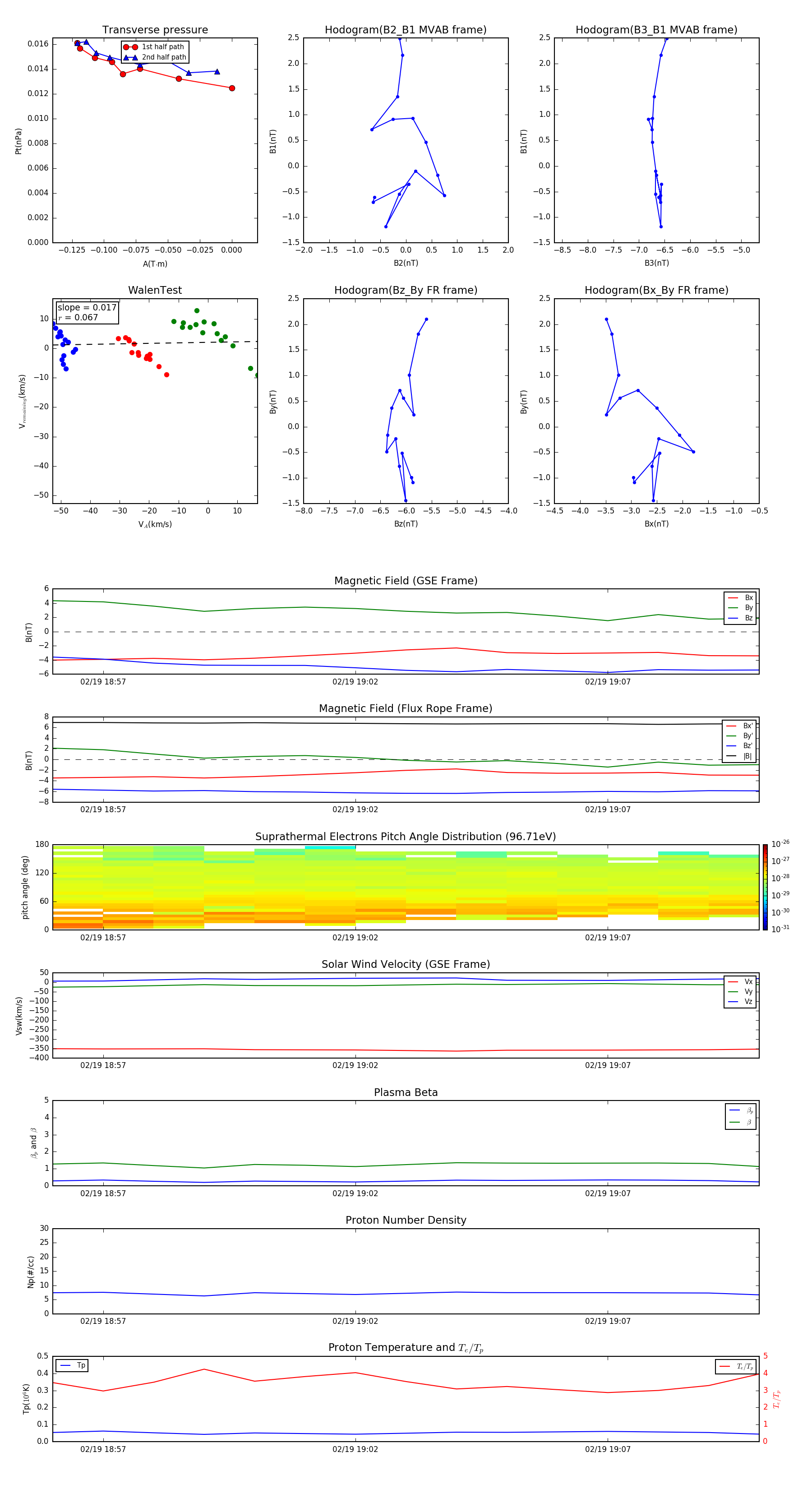This screenshot has width=812, height=1489.
Task: Click 'Magnetic Field (GSE Frame)' title
Action: [x=406, y=581]
